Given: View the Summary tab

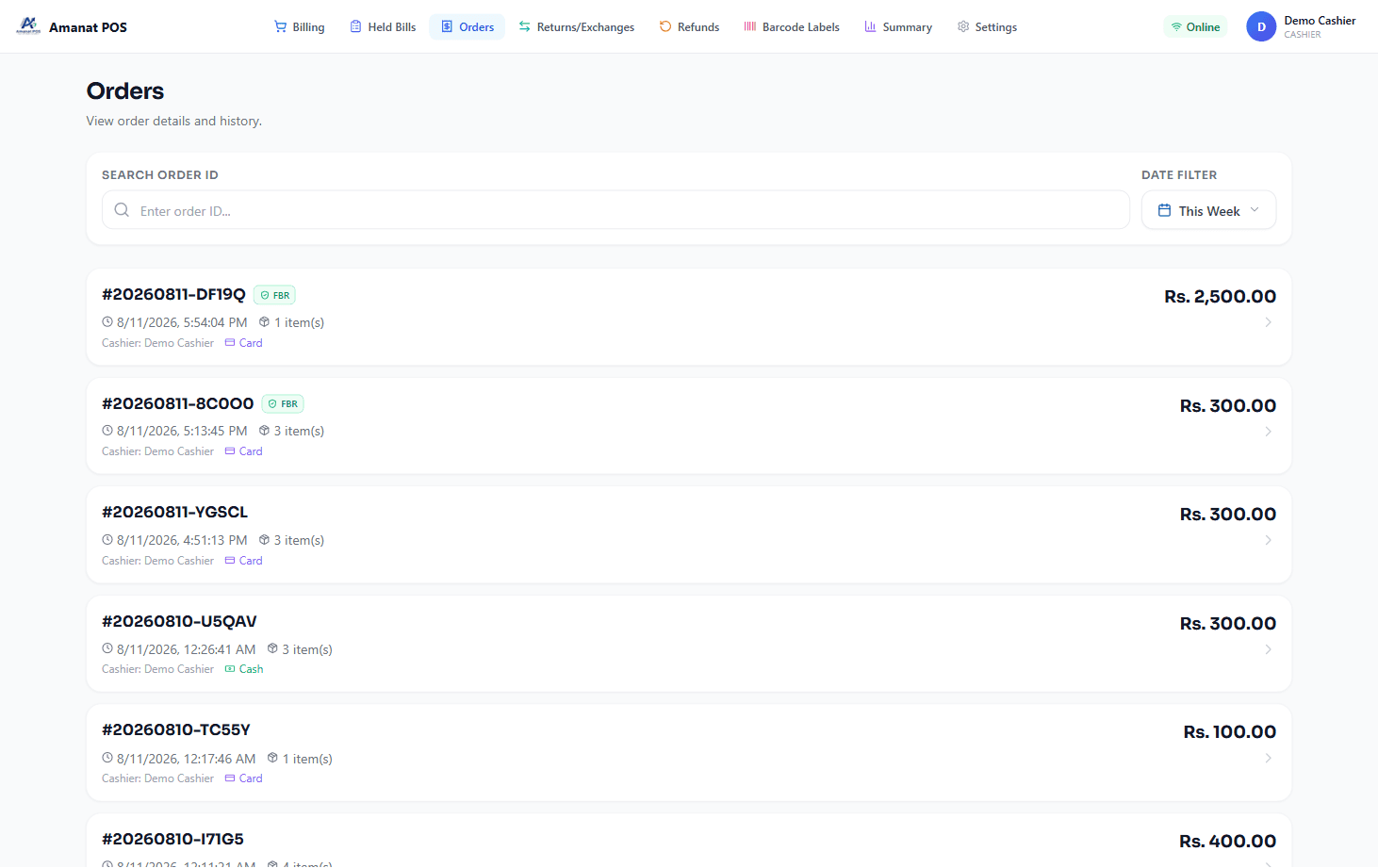Looking at the screenshot, I should point(898,26).
